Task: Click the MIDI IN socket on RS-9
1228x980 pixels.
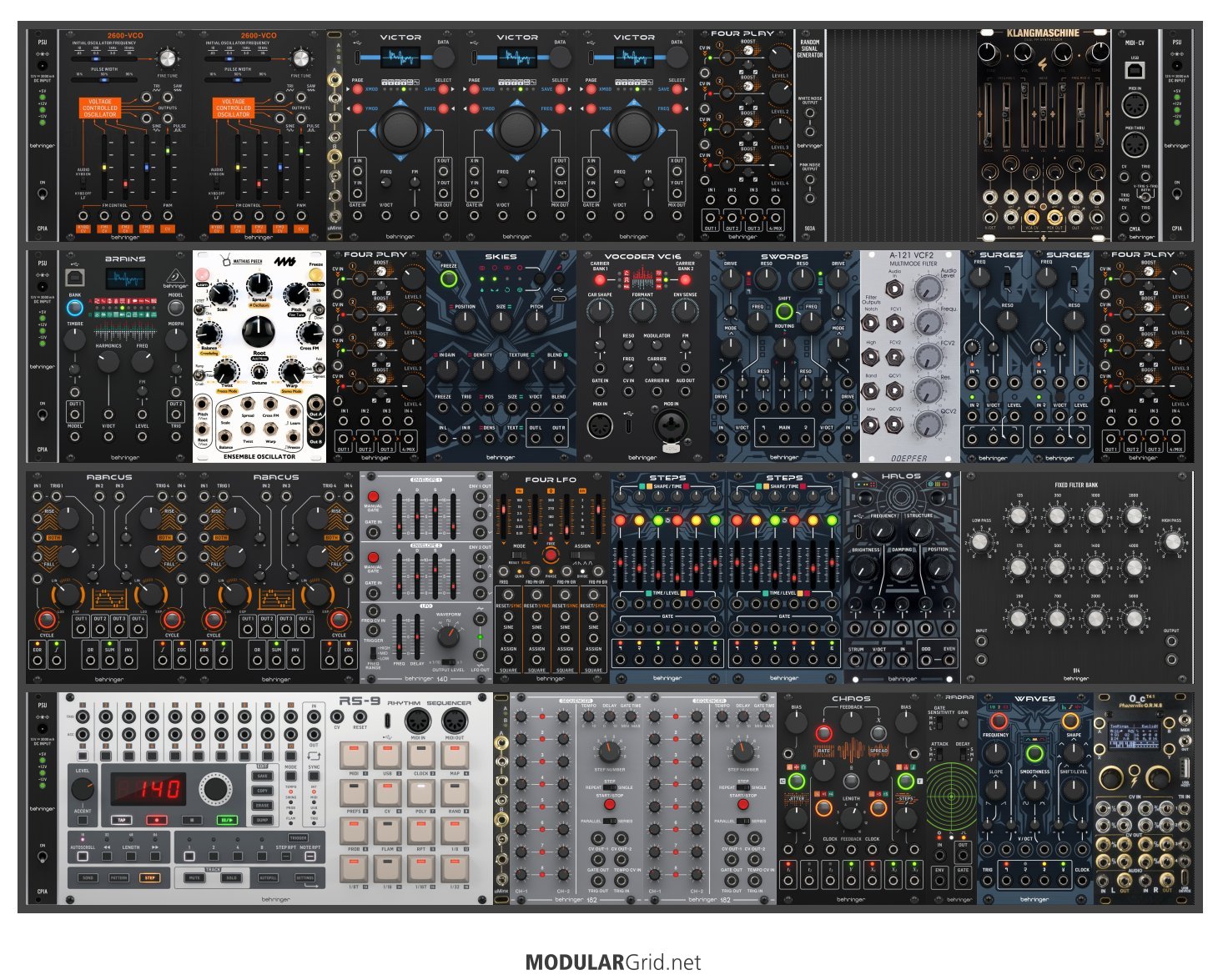Action: tap(417, 722)
